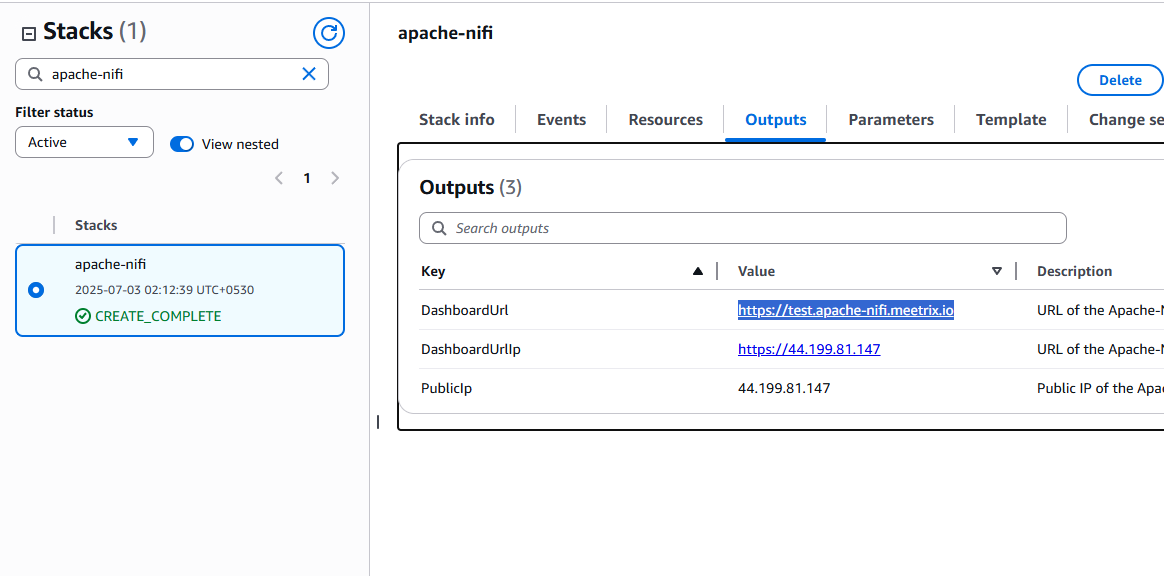The height and width of the screenshot is (576, 1164).
Task: Focus the stacks search field
Action: pyautogui.click(x=171, y=74)
